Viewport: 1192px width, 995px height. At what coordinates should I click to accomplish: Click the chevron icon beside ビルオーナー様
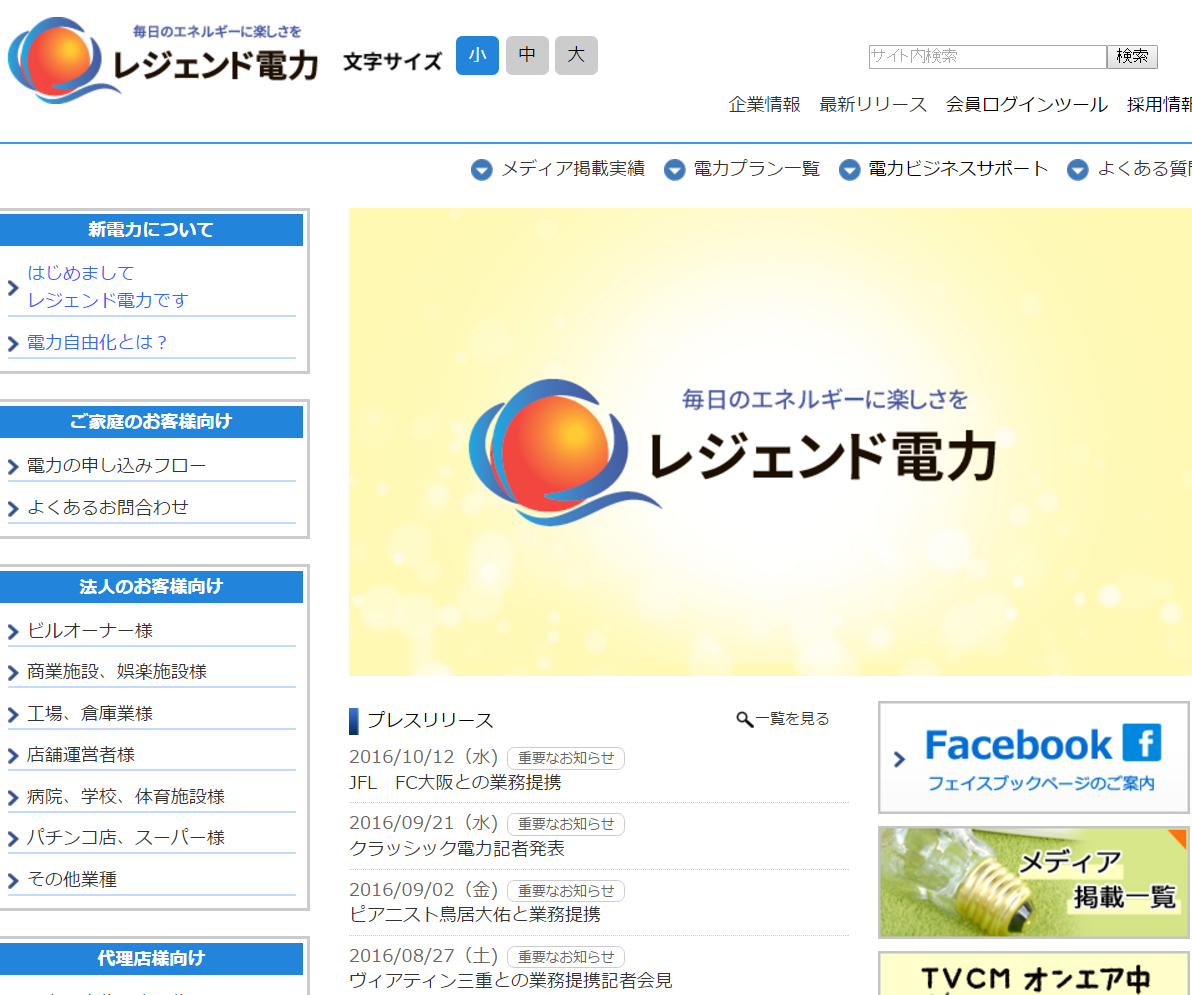tap(13, 632)
